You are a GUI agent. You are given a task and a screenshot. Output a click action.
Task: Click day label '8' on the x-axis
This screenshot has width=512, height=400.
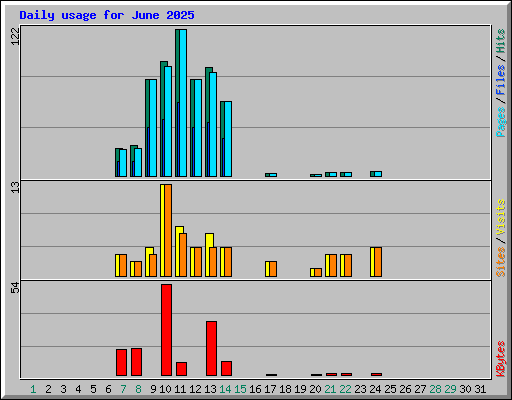click(138, 389)
